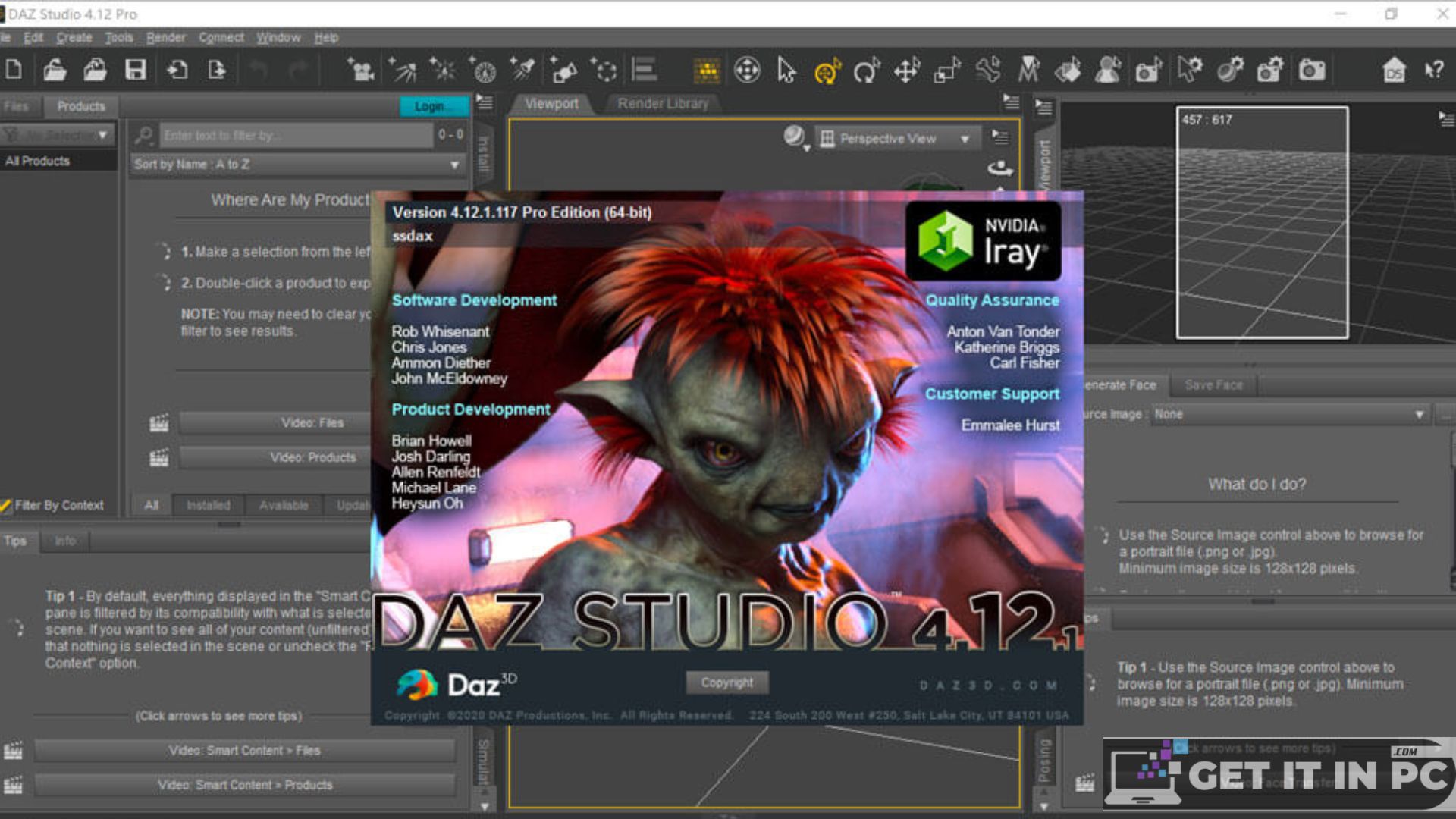The height and width of the screenshot is (819, 1456).
Task: Select the Surface Selection tool
Action: [1068, 71]
